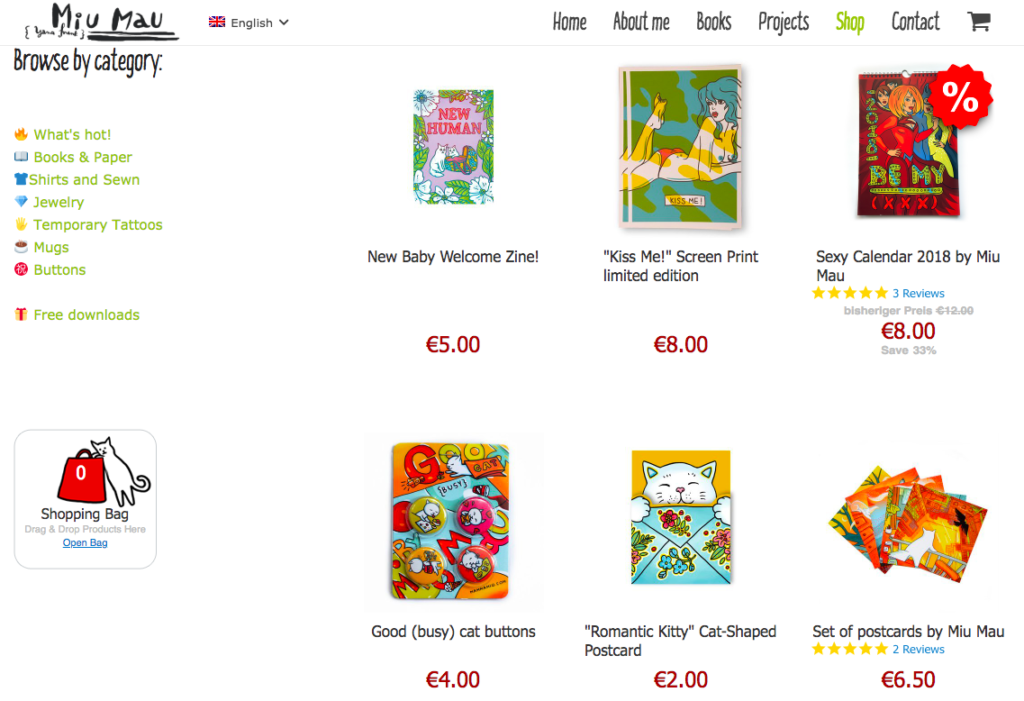Screen dimensions: 1024x701
Task: Open the shopping cart icon in header
Action: 979,22
